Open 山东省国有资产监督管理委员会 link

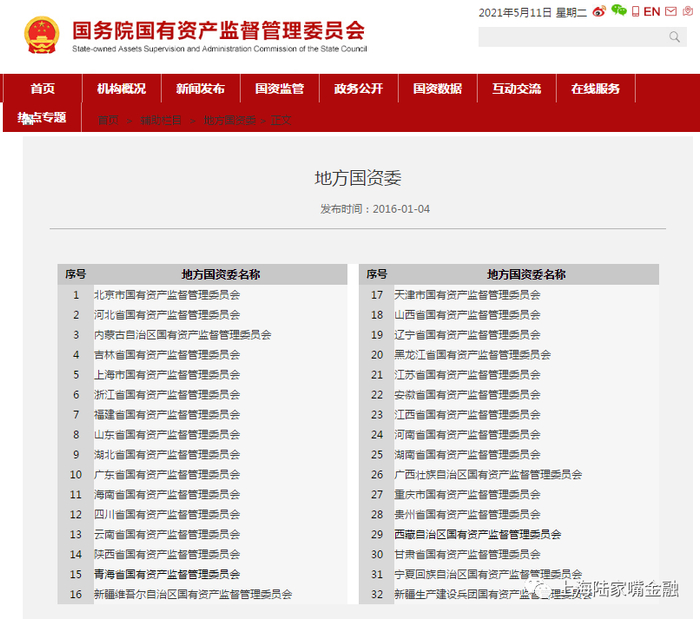pos(167,435)
